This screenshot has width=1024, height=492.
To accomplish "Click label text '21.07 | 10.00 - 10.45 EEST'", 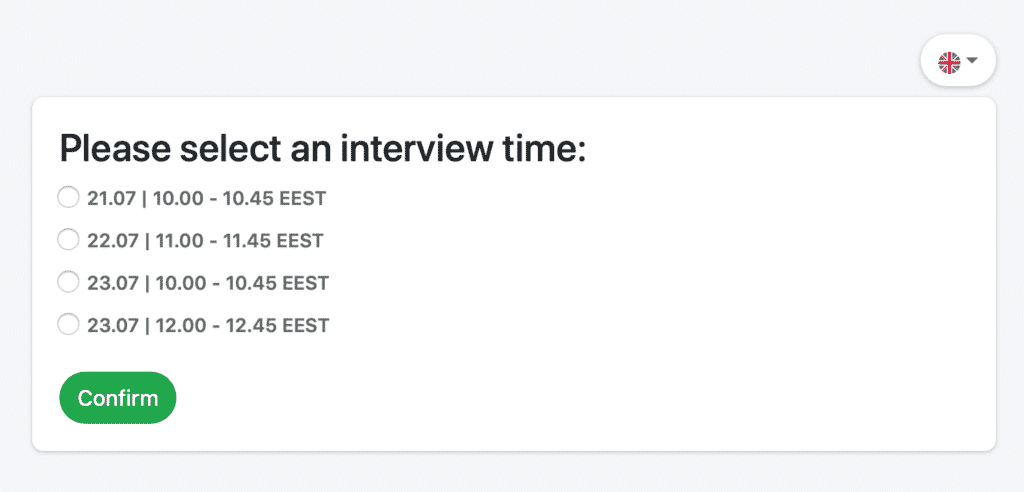I will click(206, 198).
